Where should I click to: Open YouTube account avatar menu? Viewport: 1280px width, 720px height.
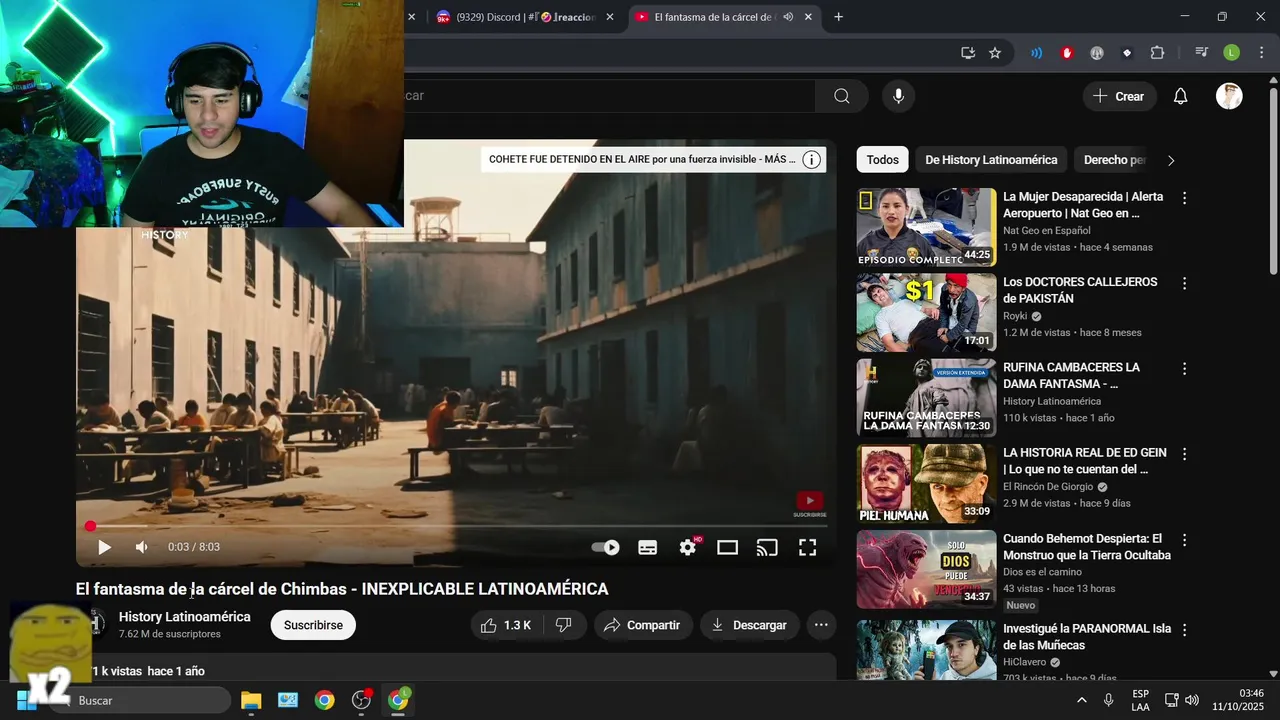(x=1229, y=96)
